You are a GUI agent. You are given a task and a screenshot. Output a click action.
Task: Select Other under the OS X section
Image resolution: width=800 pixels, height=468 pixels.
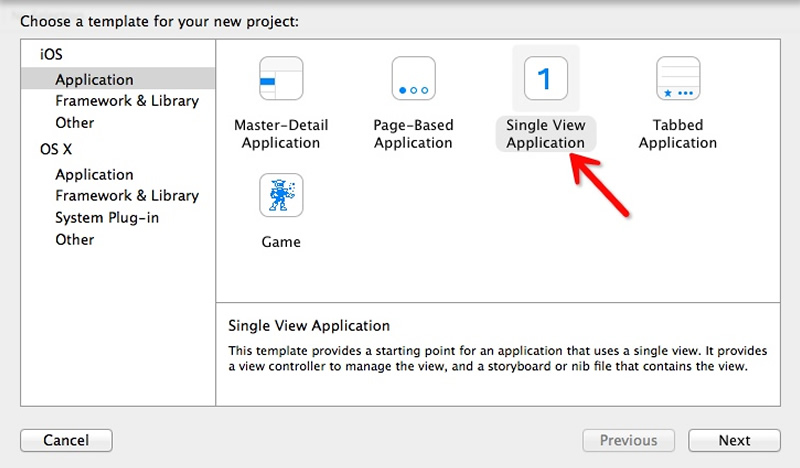click(x=75, y=240)
